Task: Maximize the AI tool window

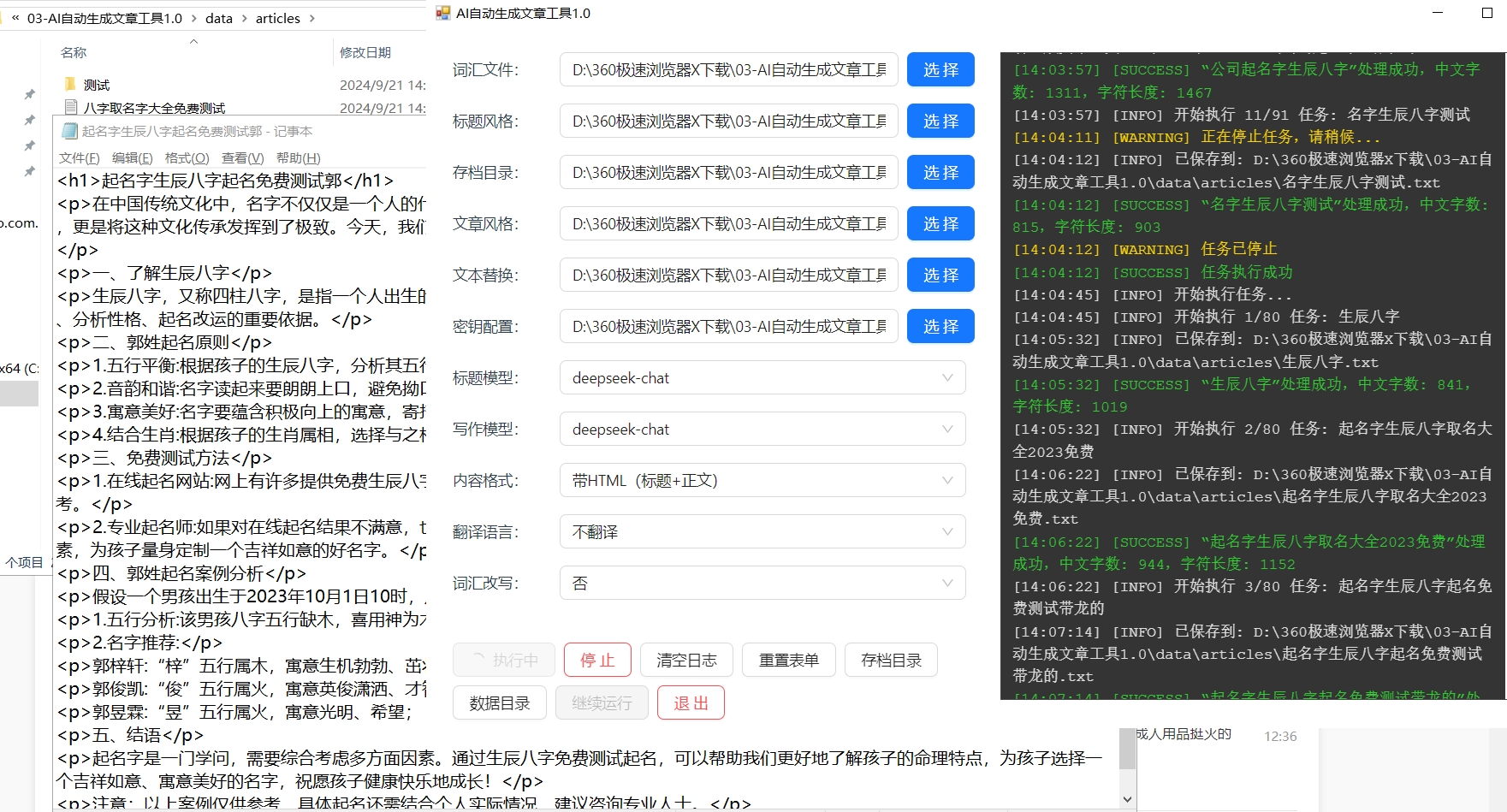Action: (1487, 13)
